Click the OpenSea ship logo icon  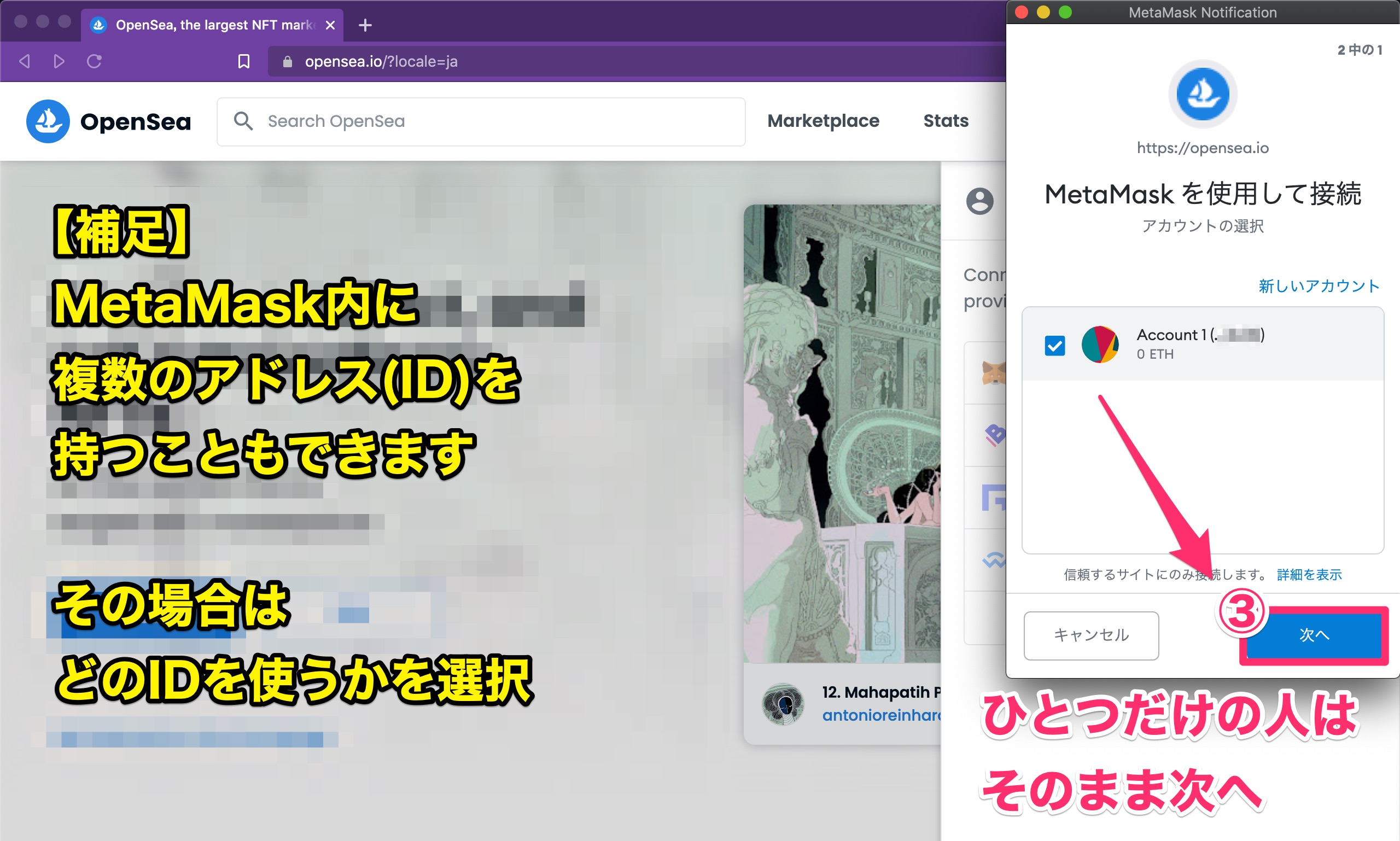point(48,121)
